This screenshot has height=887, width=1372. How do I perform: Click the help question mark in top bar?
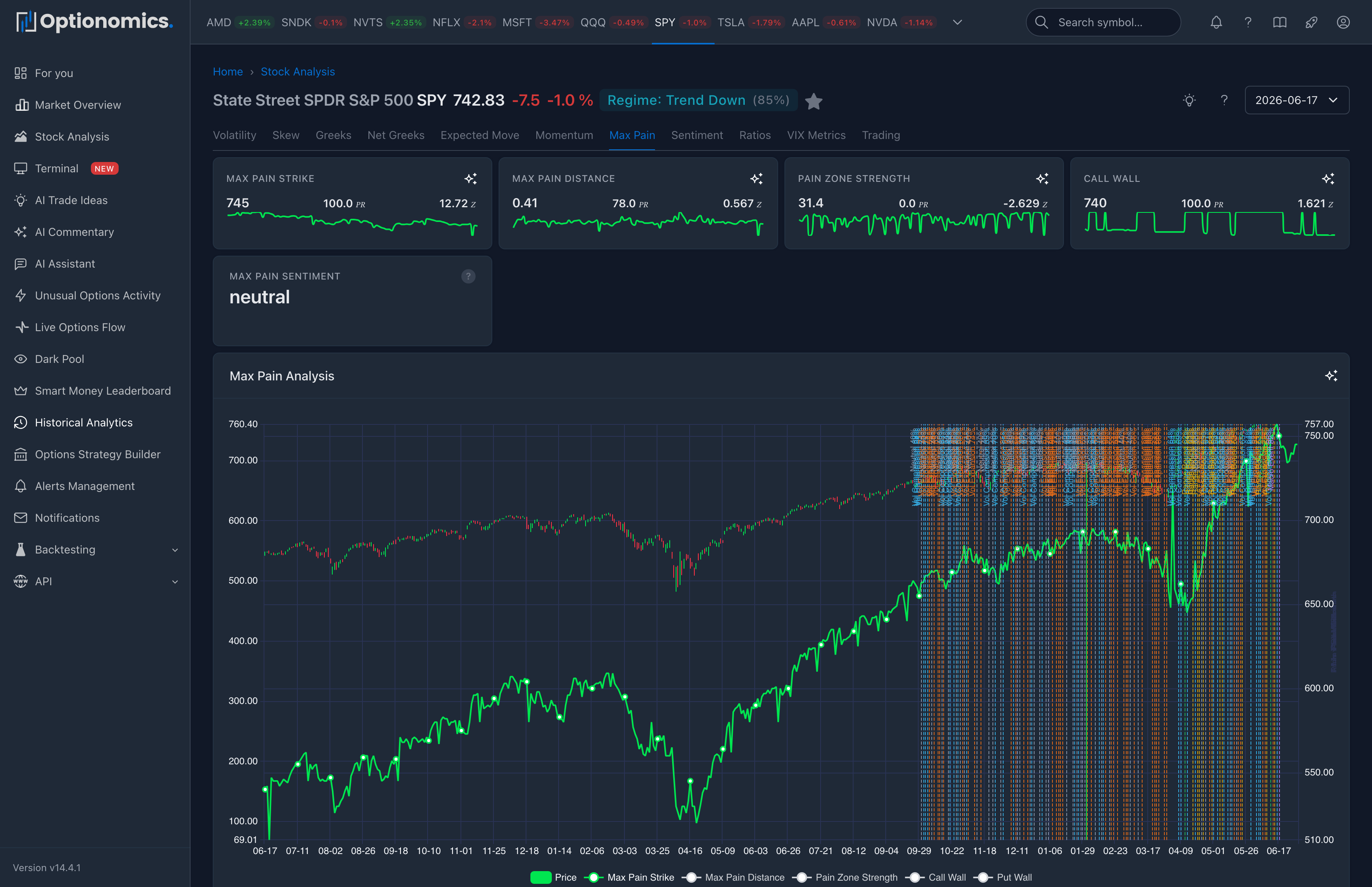tap(1248, 23)
